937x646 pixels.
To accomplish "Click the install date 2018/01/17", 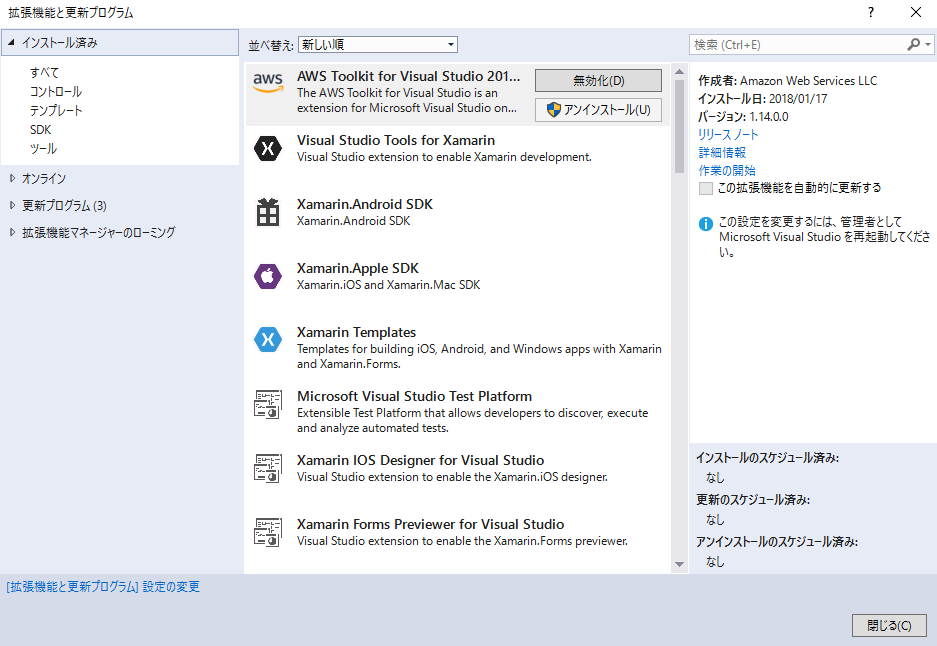I will 798,99.
